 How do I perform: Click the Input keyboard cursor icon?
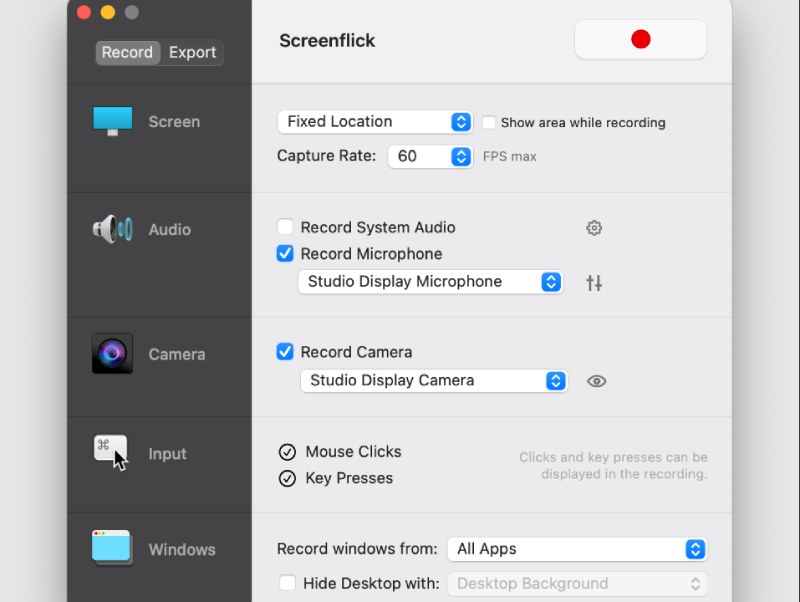point(112,452)
